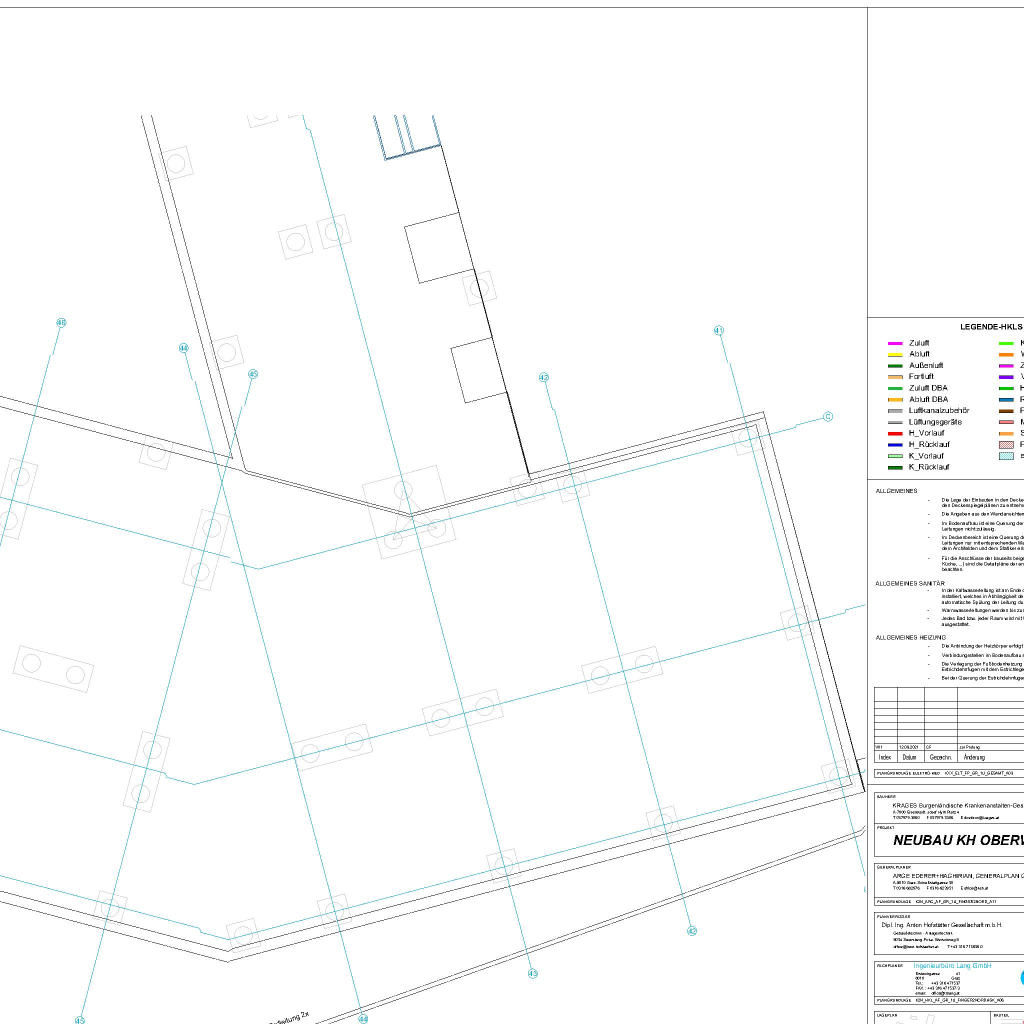
Task: Click the Fortluft legend swatch
Action: [895, 377]
